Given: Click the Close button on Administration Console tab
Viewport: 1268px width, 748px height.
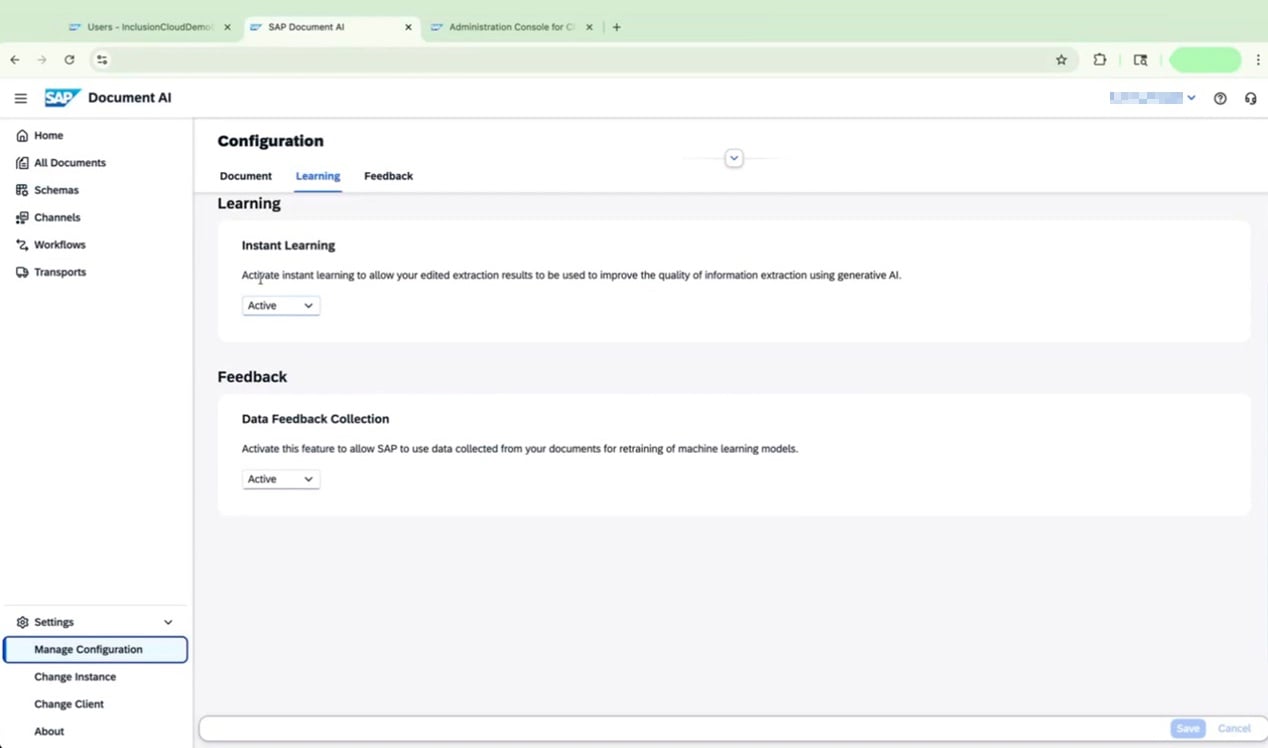Looking at the screenshot, I should tap(589, 27).
